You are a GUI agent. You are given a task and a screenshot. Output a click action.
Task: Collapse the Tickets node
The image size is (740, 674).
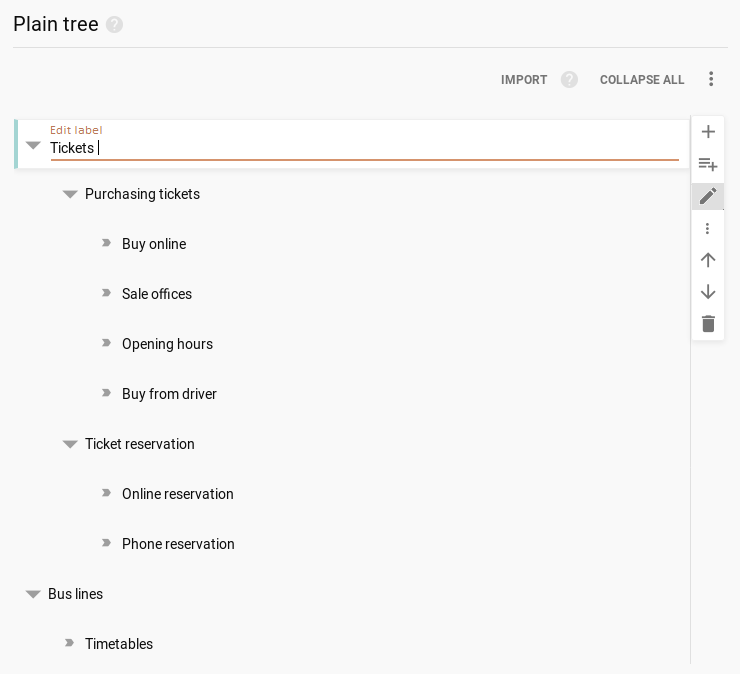click(x=33, y=145)
